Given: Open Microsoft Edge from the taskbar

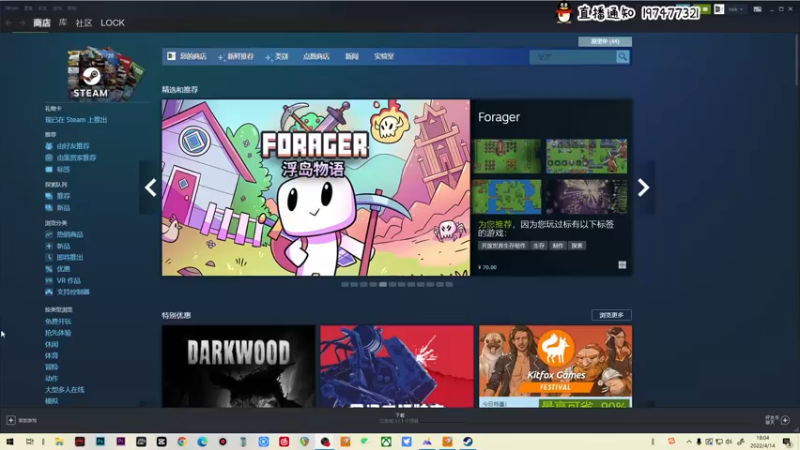Looking at the screenshot, I should 202,441.
